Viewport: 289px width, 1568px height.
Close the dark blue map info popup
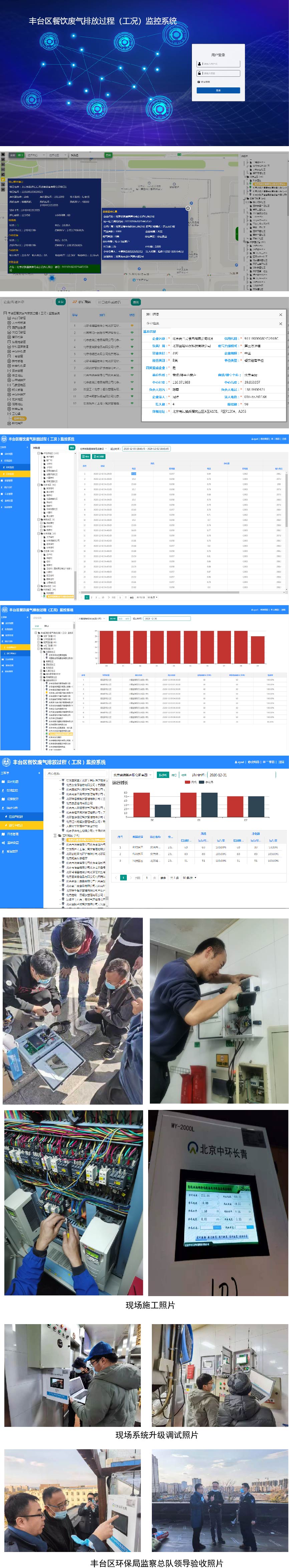[x=188, y=208]
